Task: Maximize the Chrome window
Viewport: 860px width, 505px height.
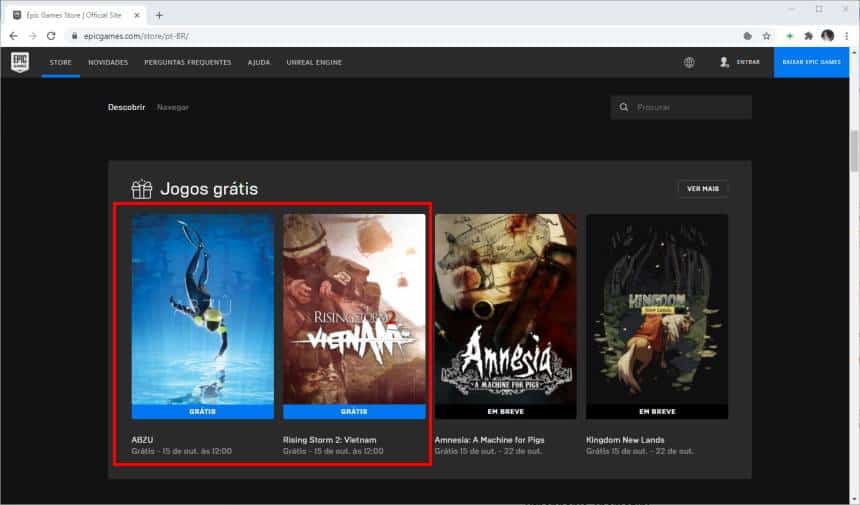Action: tap(819, 9)
